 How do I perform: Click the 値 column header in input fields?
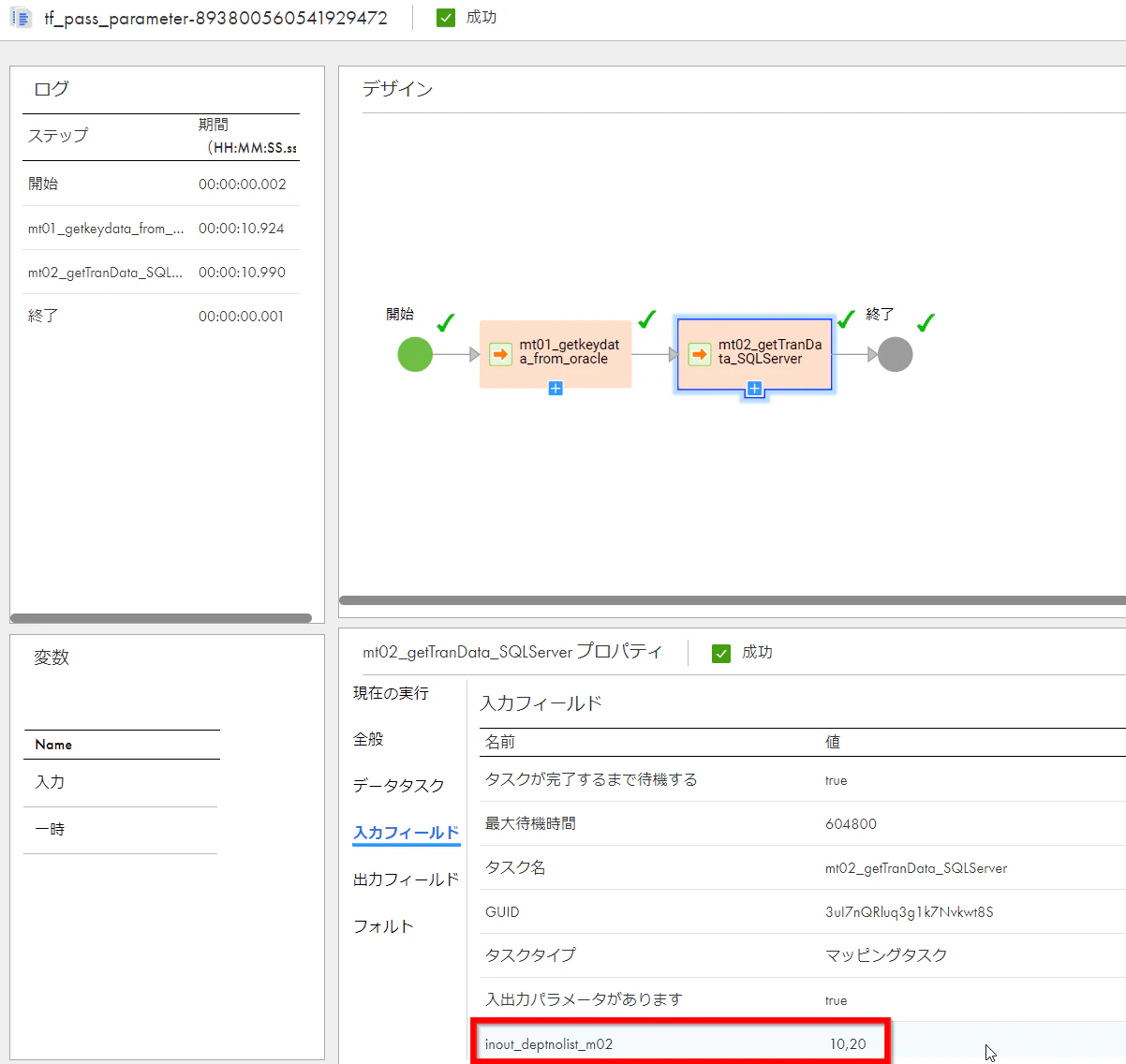click(833, 742)
